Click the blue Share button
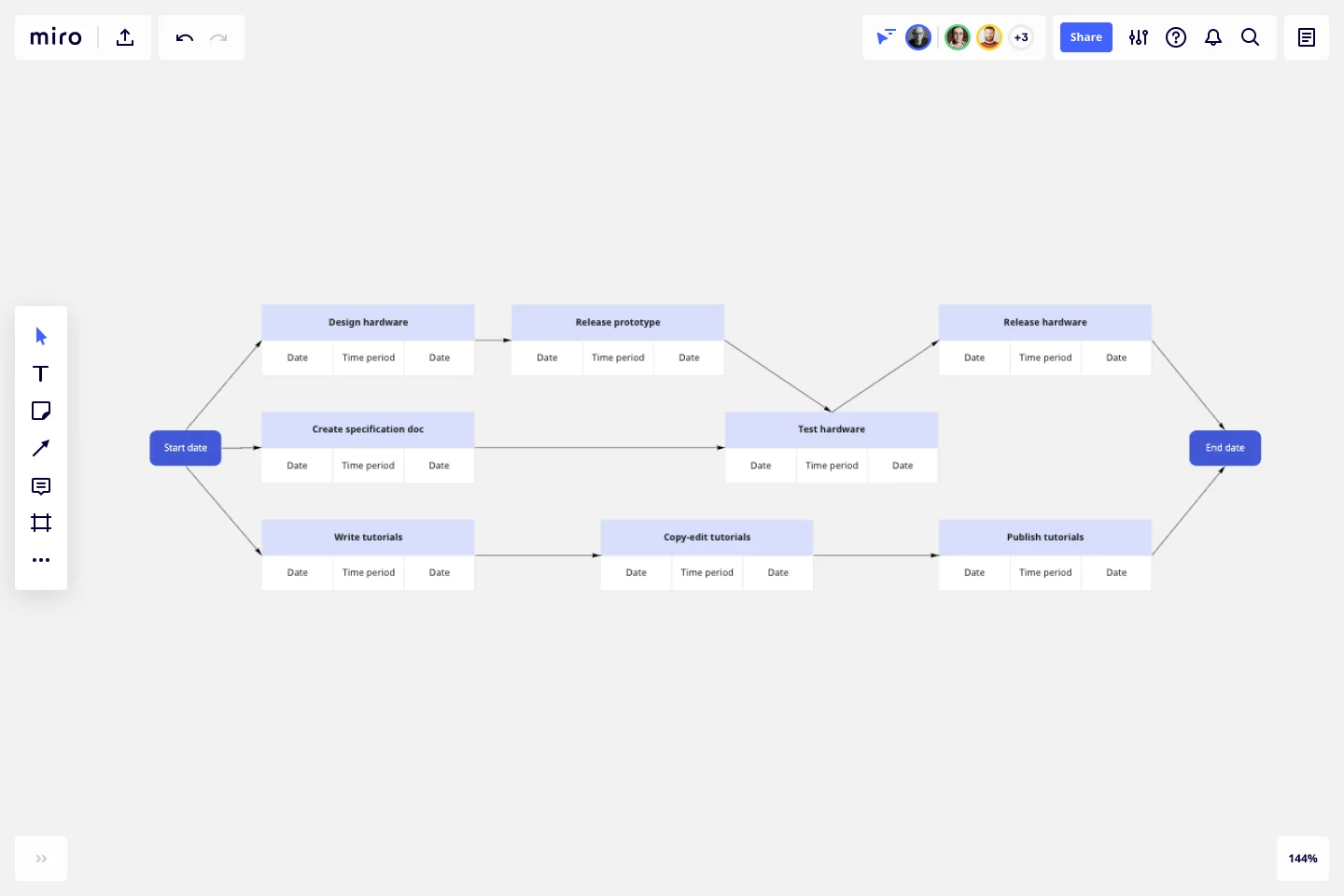Viewport: 1344px width, 896px height. tap(1085, 37)
